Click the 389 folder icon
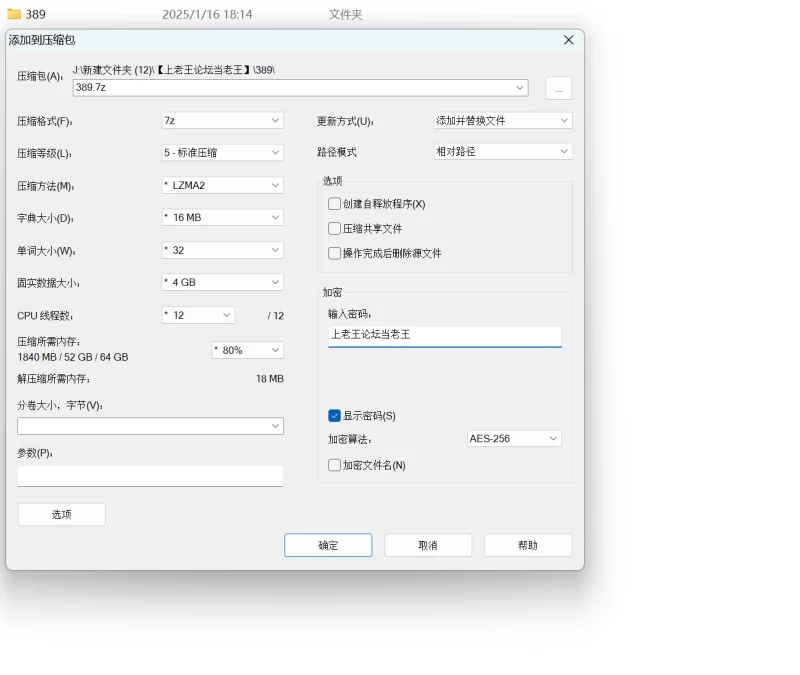The width and height of the screenshot is (800, 675). (x=14, y=14)
